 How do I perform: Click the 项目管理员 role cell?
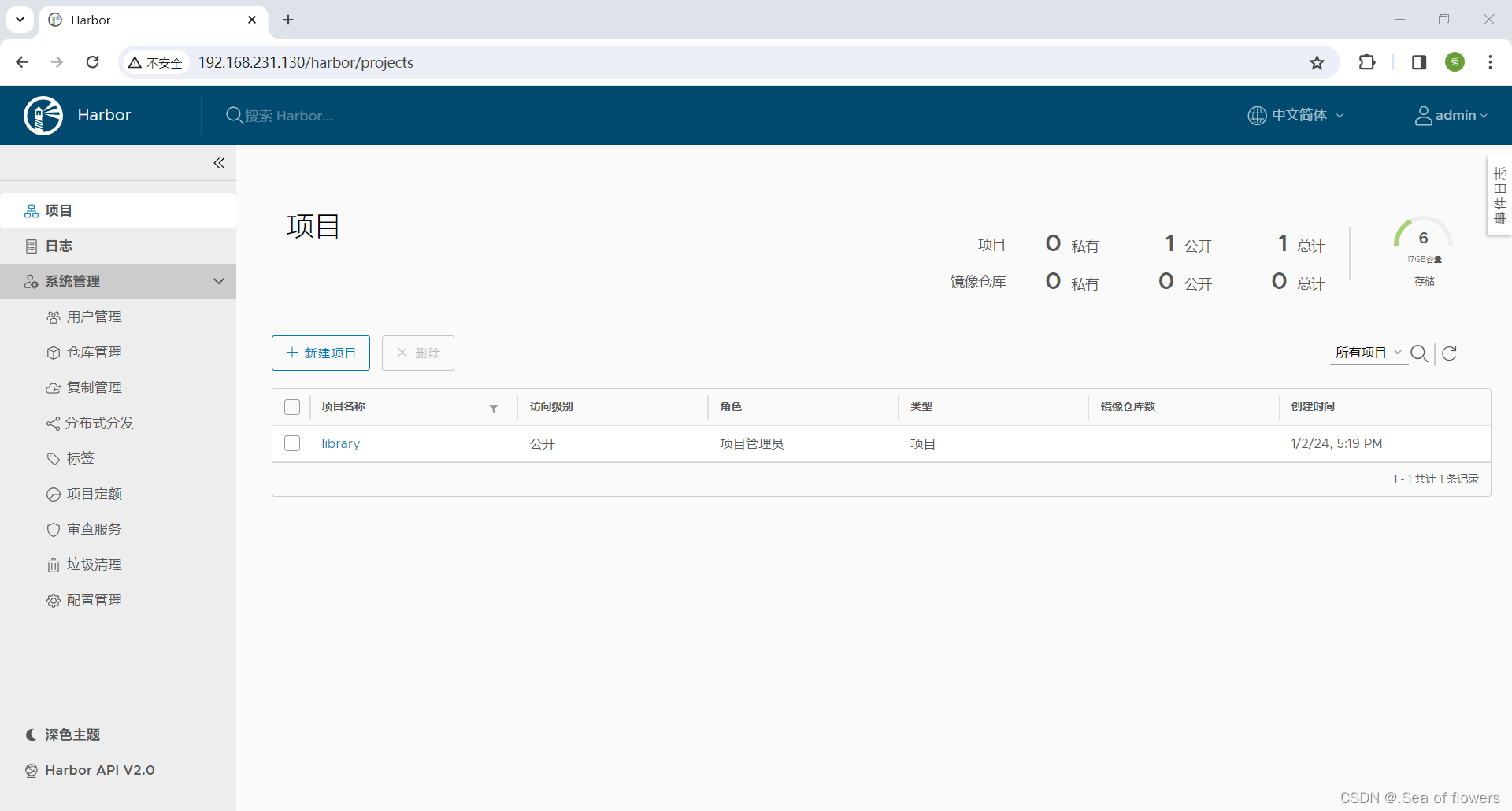751,443
